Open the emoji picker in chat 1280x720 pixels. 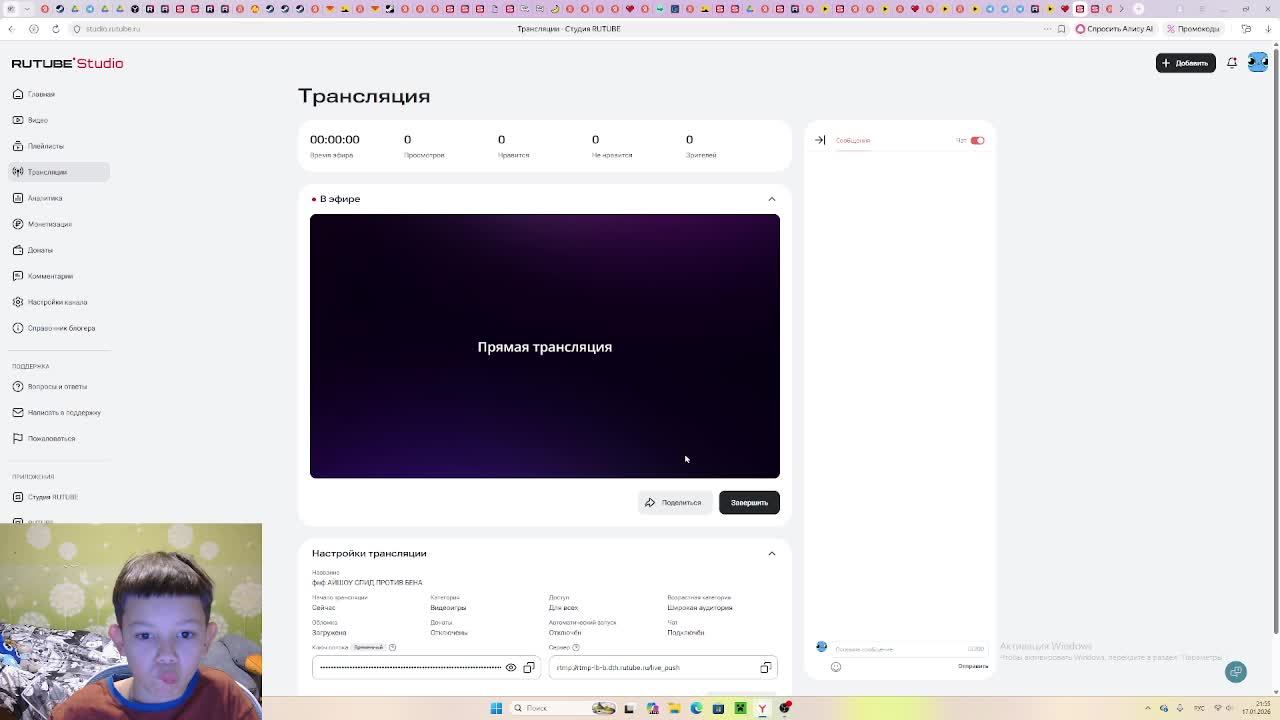[x=836, y=666]
